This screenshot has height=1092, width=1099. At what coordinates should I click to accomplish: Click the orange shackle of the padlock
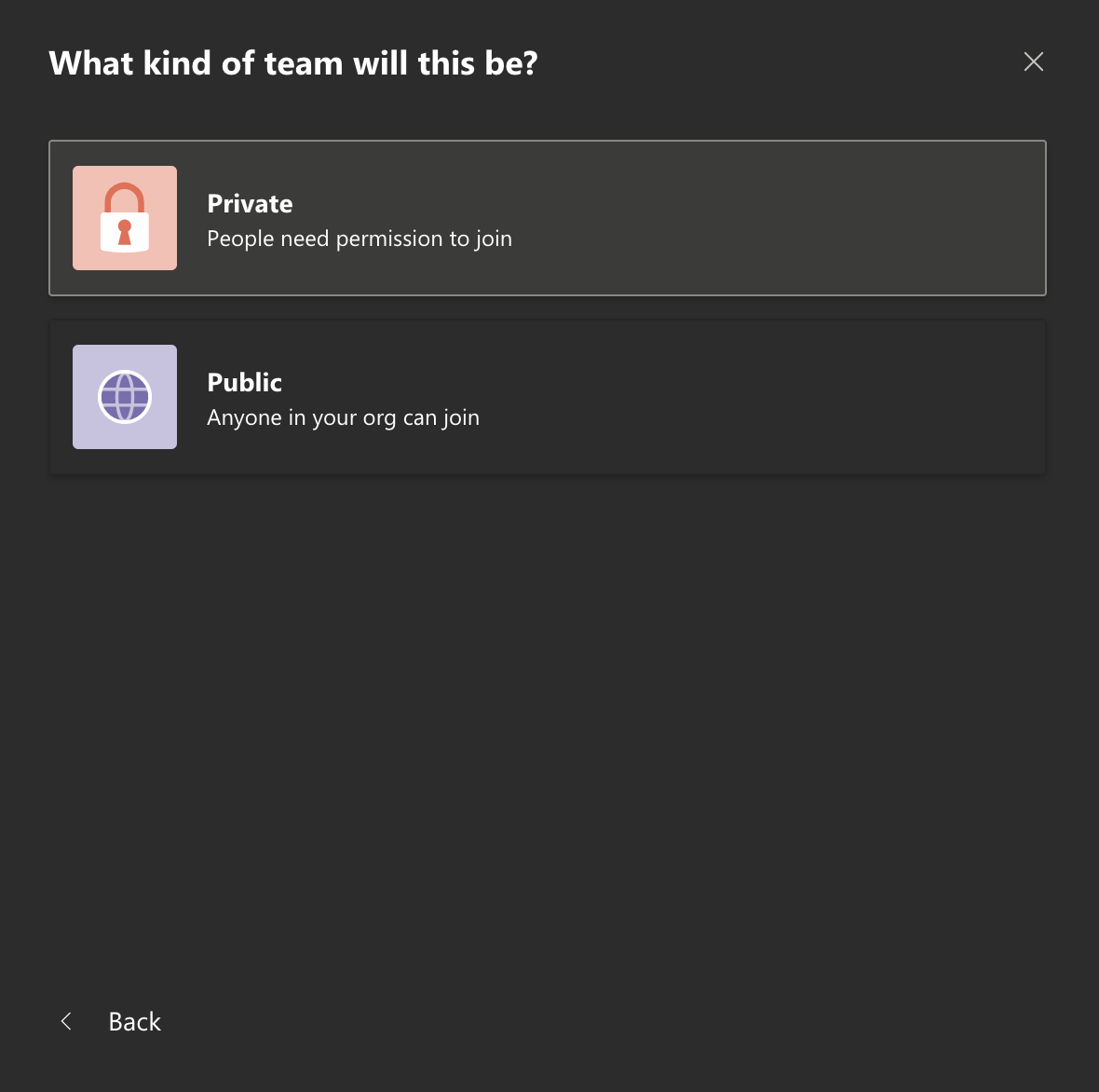pos(125,198)
